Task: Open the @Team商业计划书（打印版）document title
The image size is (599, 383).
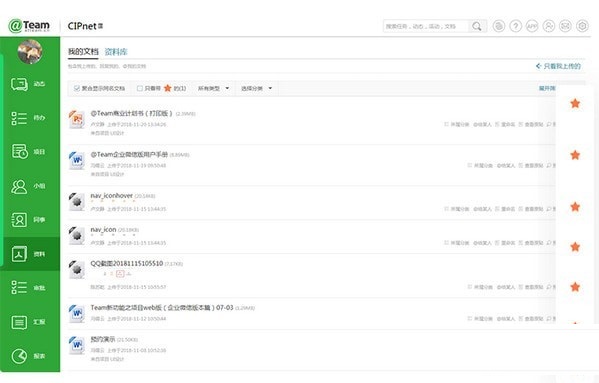Action: (x=131, y=113)
